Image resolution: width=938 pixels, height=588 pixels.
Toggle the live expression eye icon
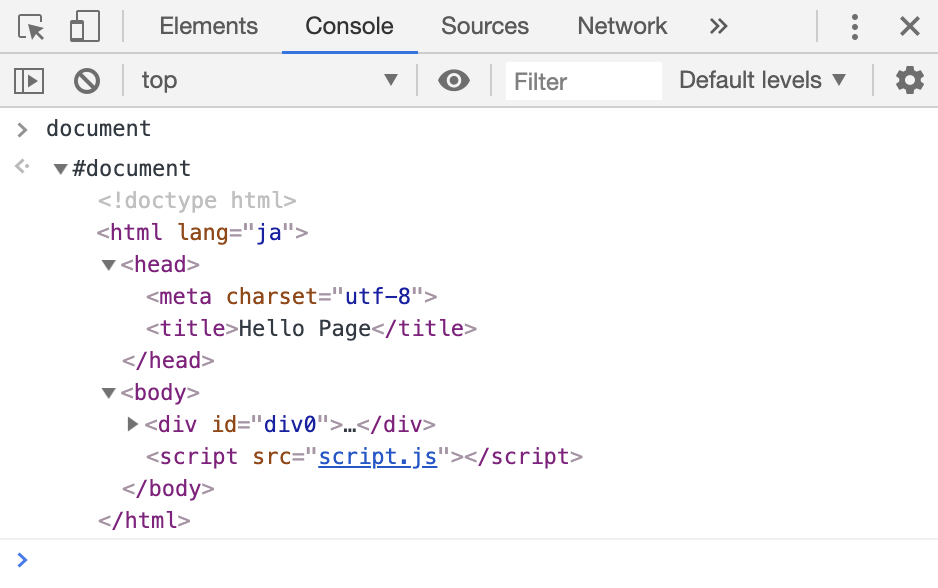point(454,80)
